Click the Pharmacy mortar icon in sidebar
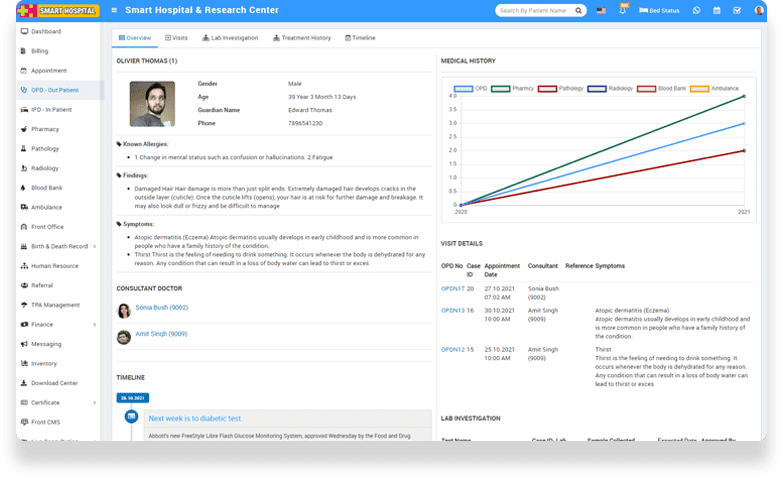This screenshot has height=478, width=783. pos(24,129)
